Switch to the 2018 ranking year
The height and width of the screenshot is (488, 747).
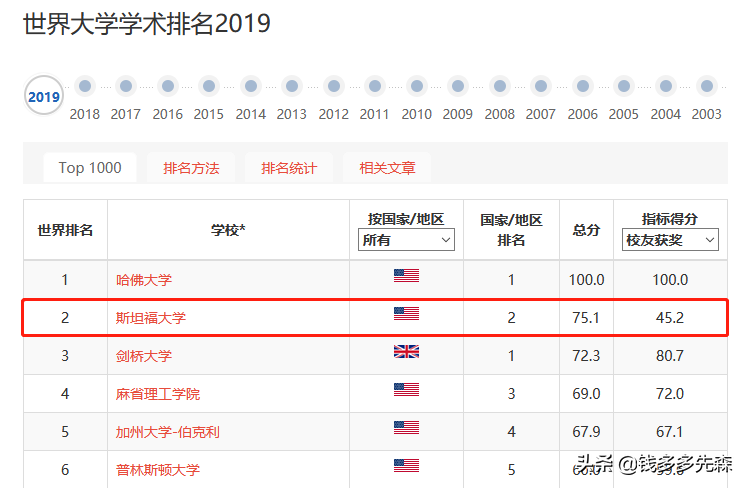point(85,86)
